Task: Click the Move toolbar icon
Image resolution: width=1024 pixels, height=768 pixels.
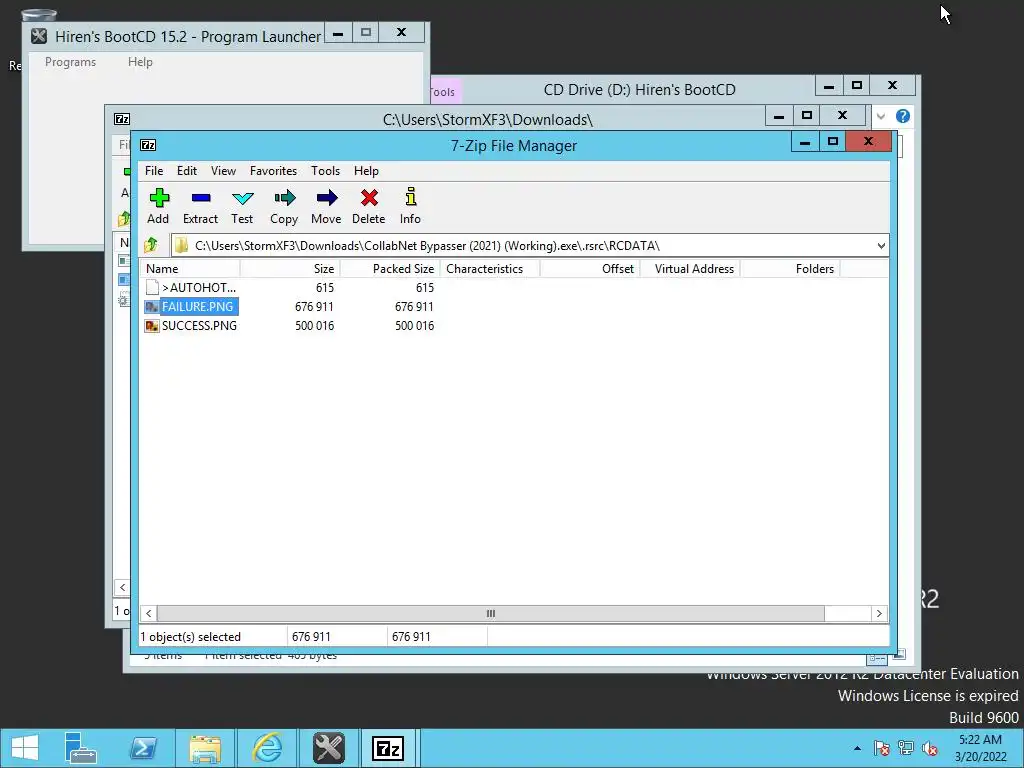Action: 327,198
